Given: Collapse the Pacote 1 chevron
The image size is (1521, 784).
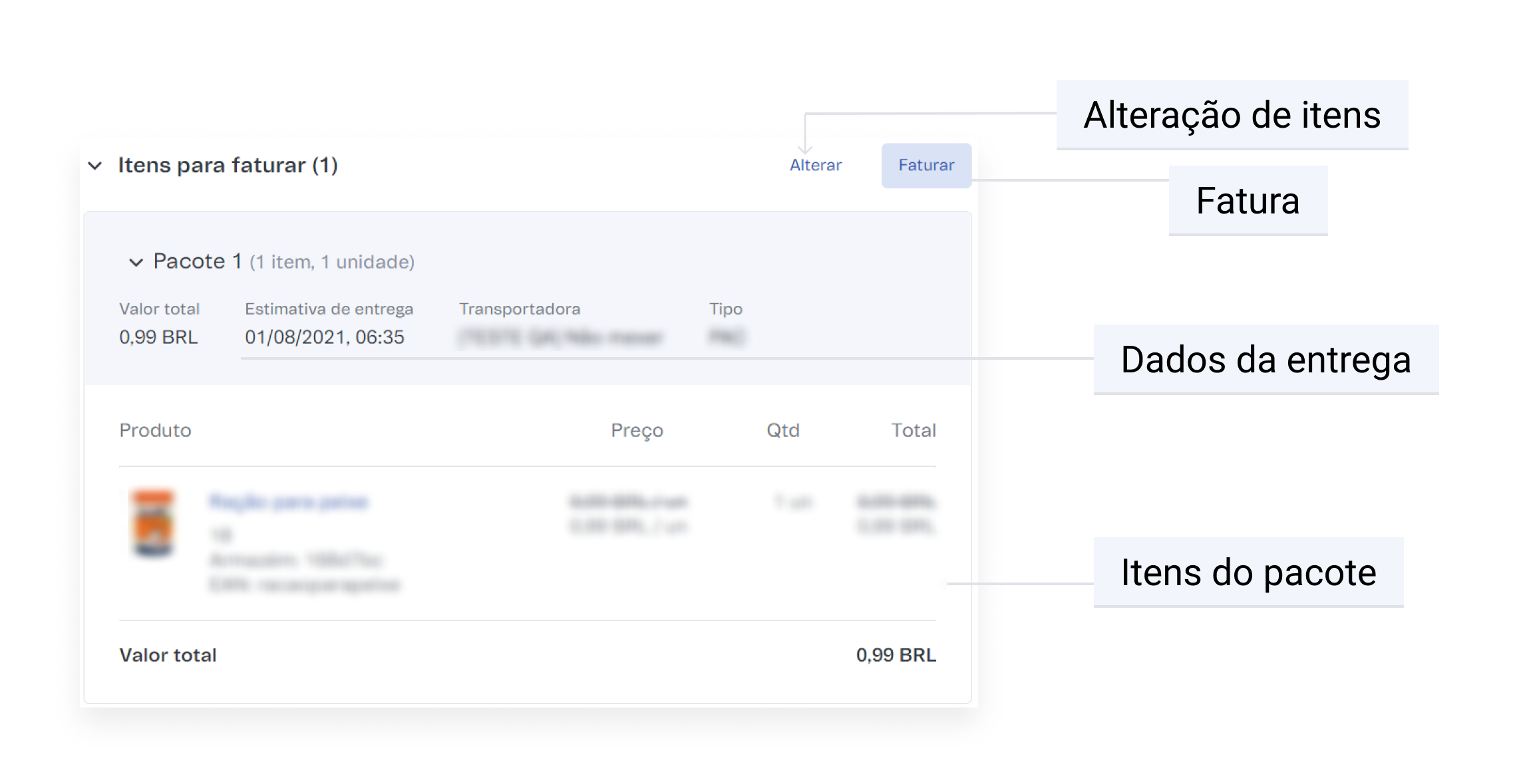Looking at the screenshot, I should pyautogui.click(x=136, y=263).
